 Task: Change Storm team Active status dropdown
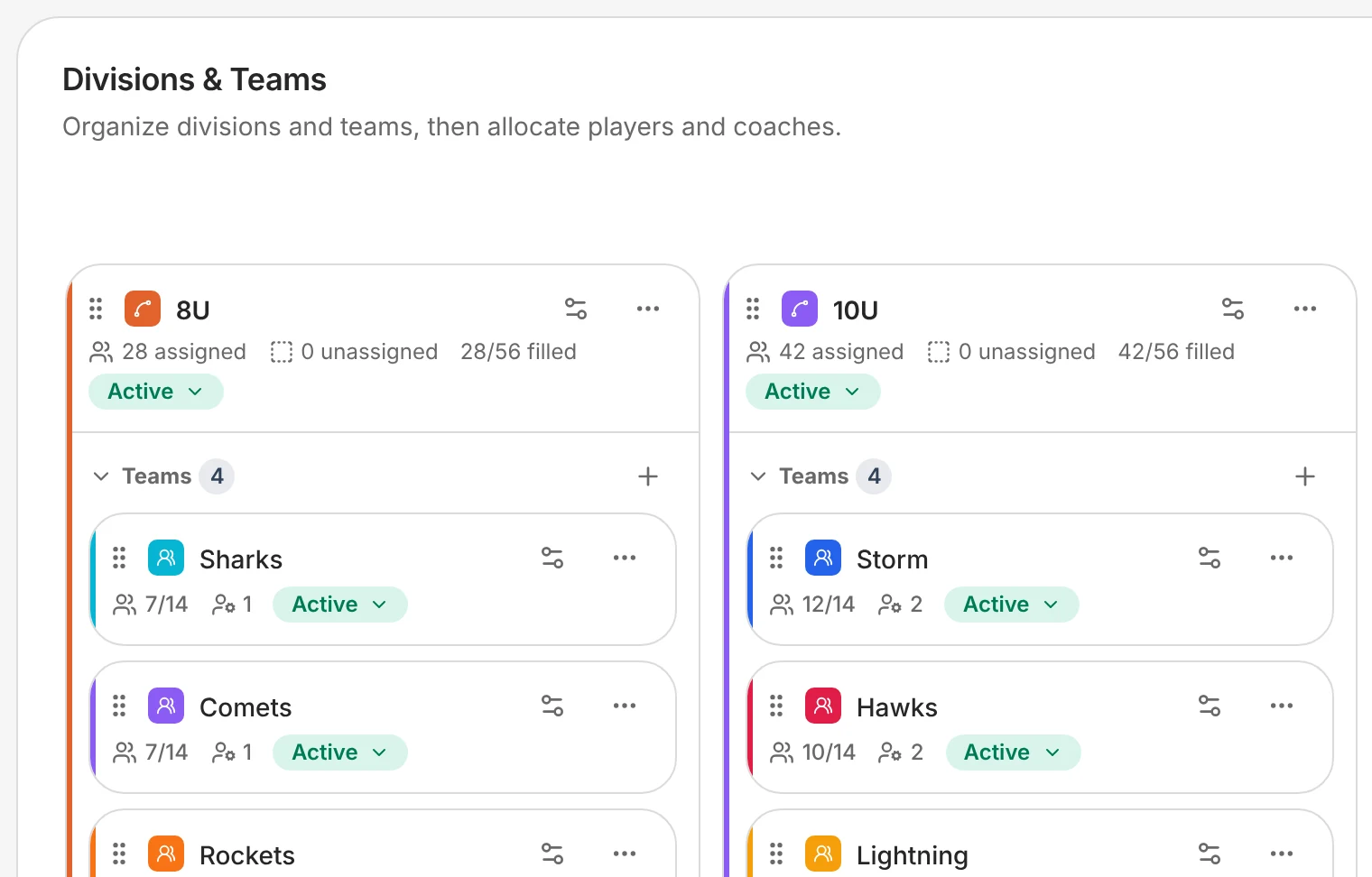pos(1012,605)
